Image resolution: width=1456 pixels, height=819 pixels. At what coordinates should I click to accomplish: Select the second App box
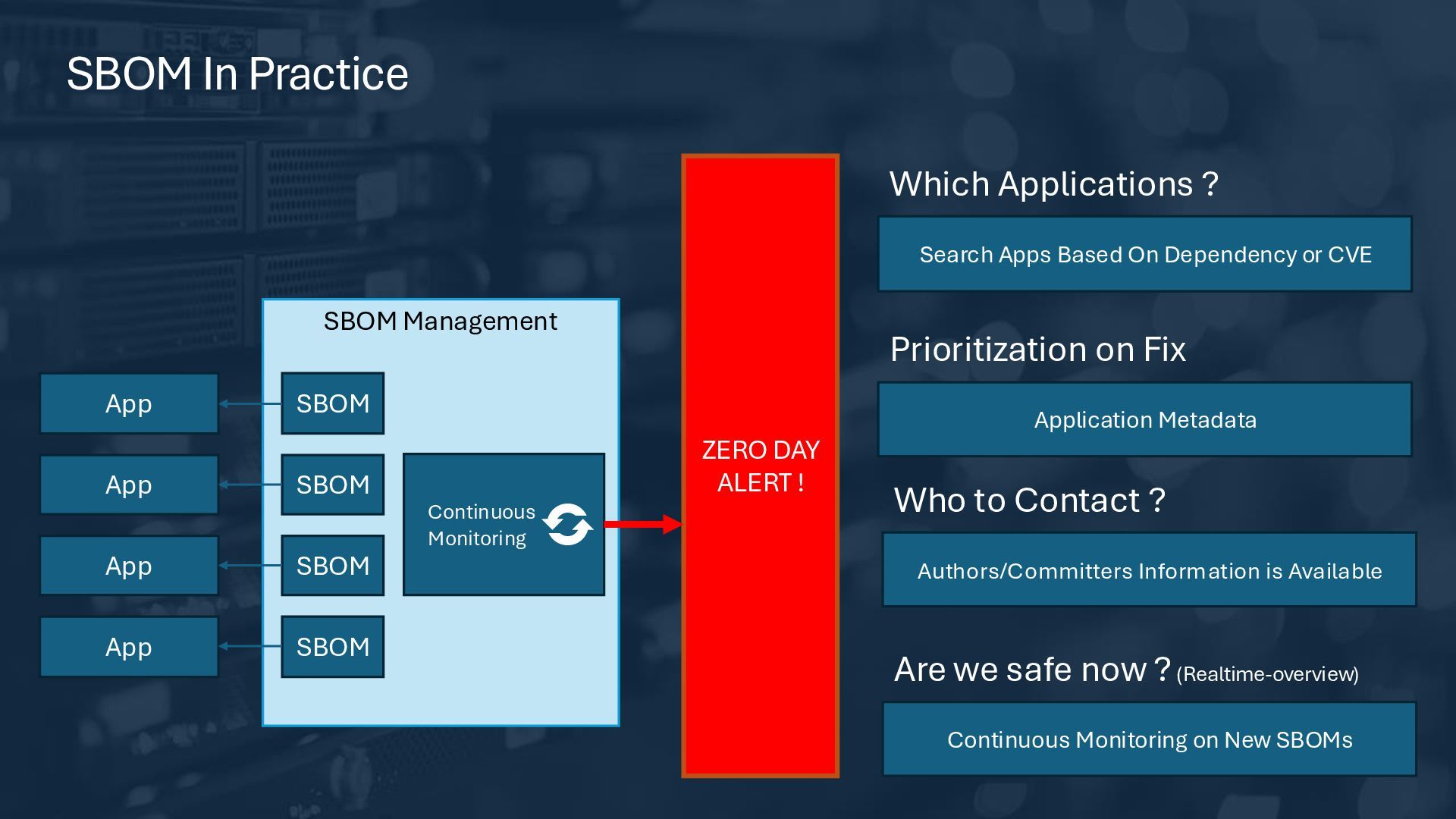coord(129,485)
